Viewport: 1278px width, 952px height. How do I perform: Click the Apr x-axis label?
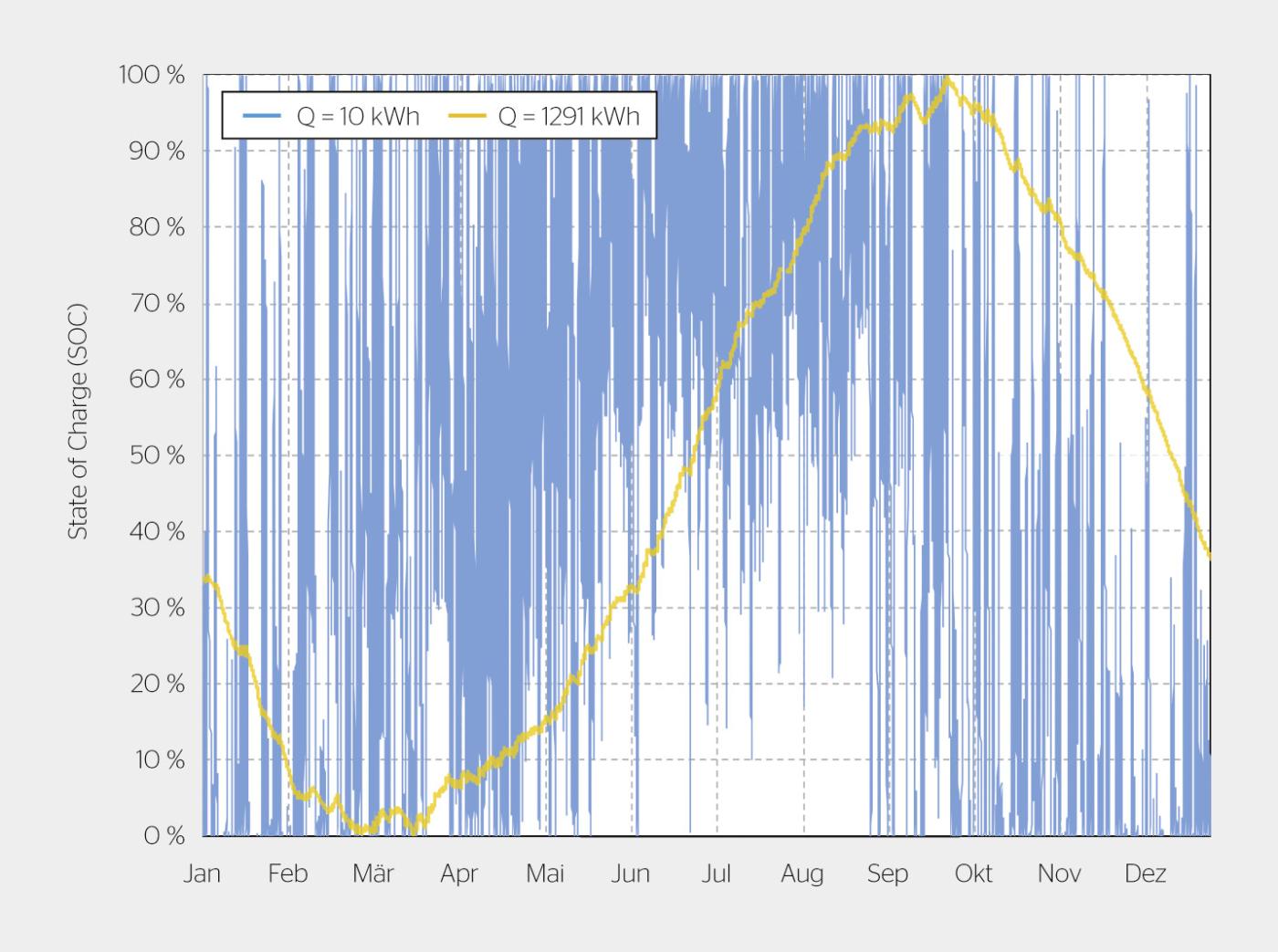click(x=459, y=875)
